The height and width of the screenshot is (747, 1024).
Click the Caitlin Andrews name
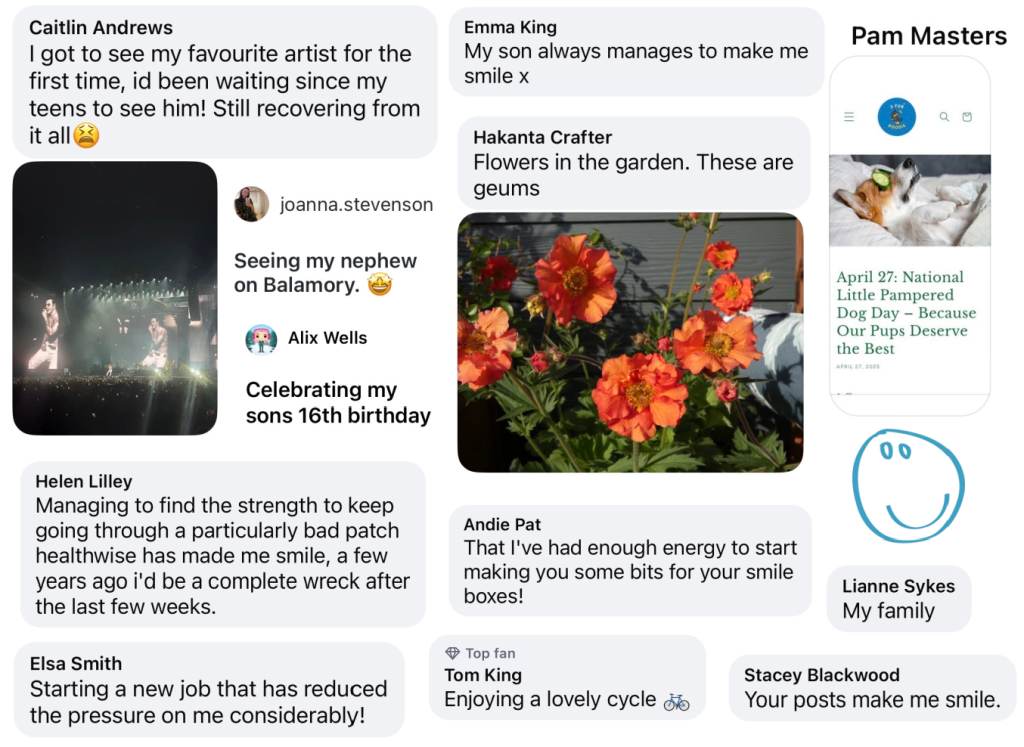tap(101, 28)
